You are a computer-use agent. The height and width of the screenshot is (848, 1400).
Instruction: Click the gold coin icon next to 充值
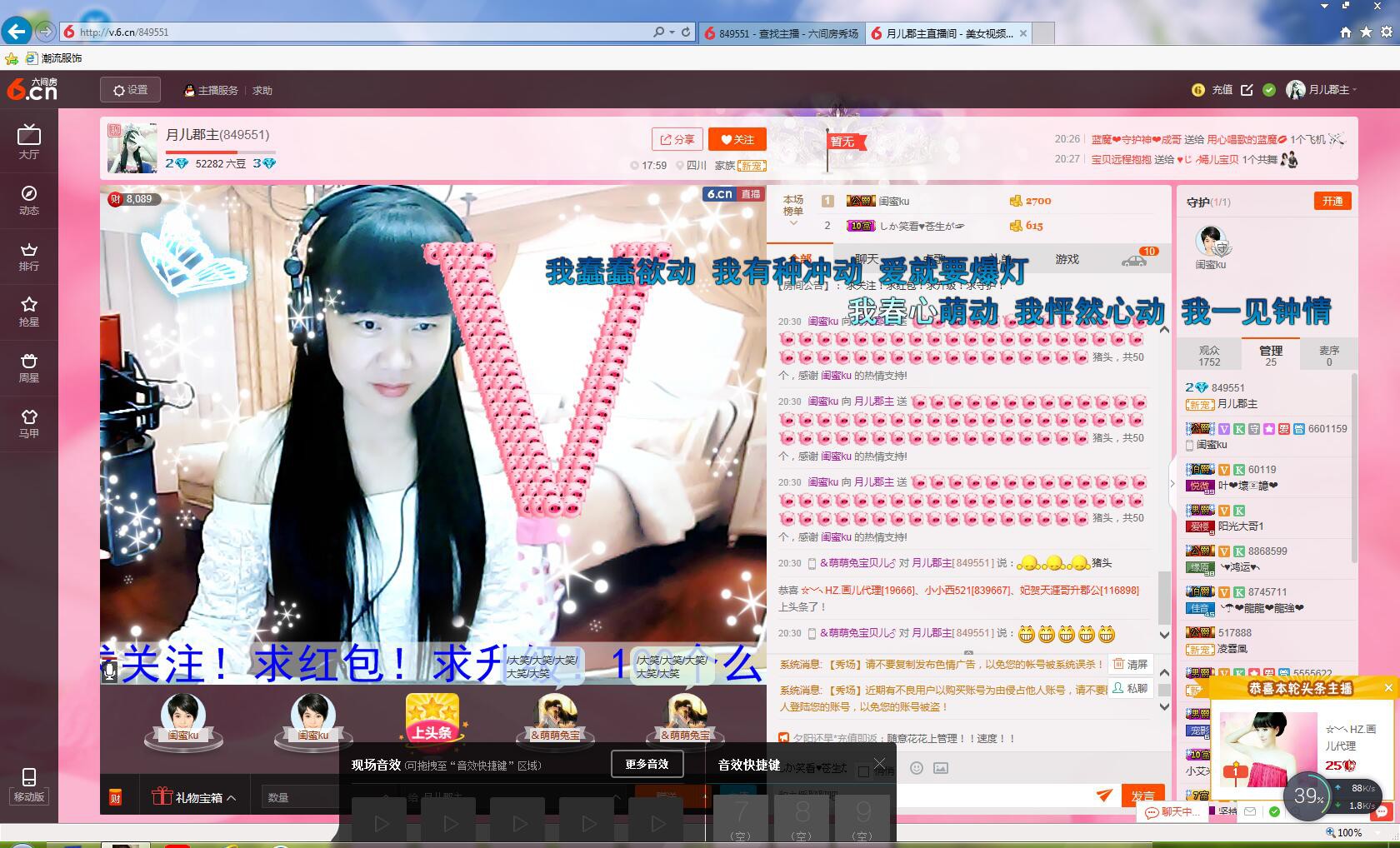click(x=1198, y=90)
